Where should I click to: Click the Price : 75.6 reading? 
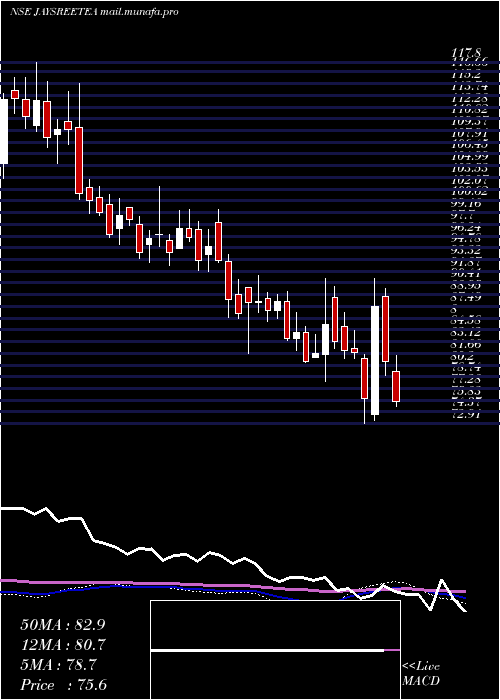click(64, 685)
